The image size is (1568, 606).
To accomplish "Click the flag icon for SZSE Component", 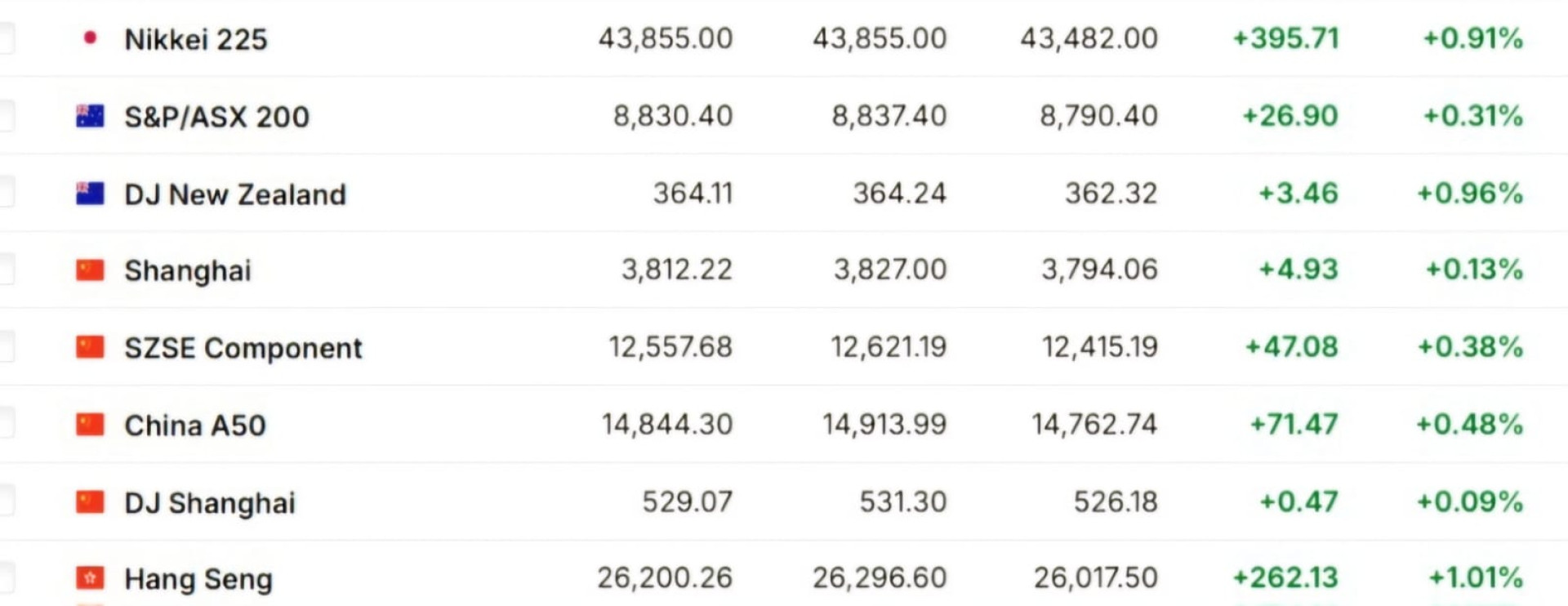I will (90, 347).
